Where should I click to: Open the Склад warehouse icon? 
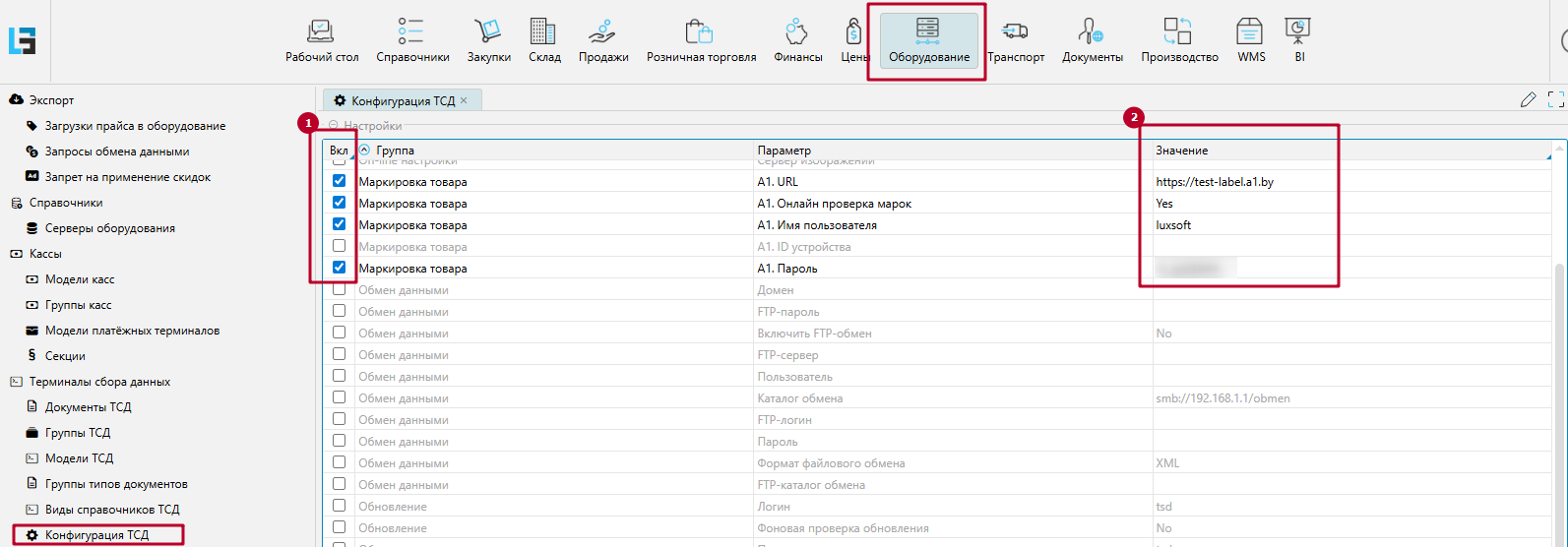(x=543, y=32)
